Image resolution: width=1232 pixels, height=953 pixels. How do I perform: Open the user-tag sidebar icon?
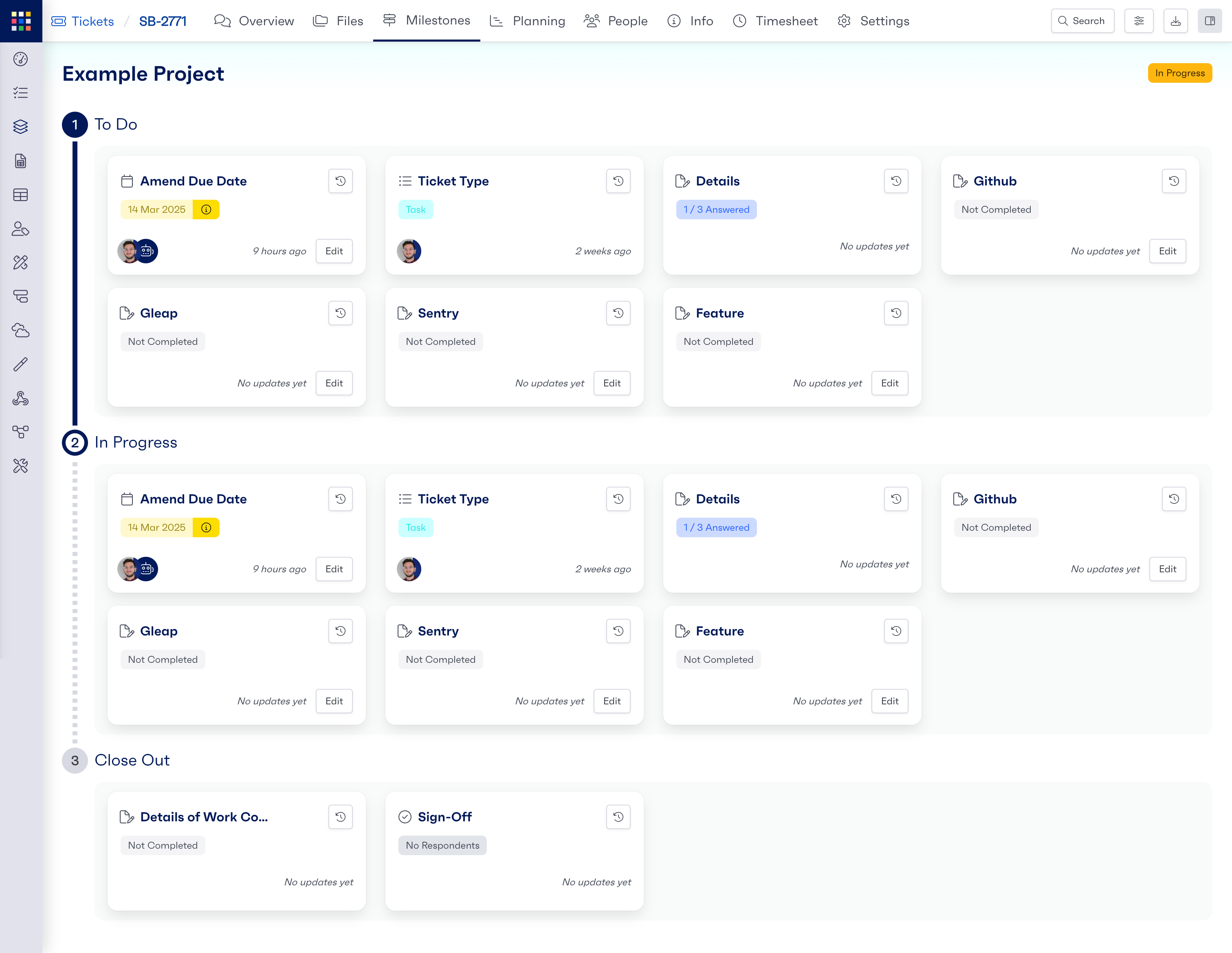point(21,229)
